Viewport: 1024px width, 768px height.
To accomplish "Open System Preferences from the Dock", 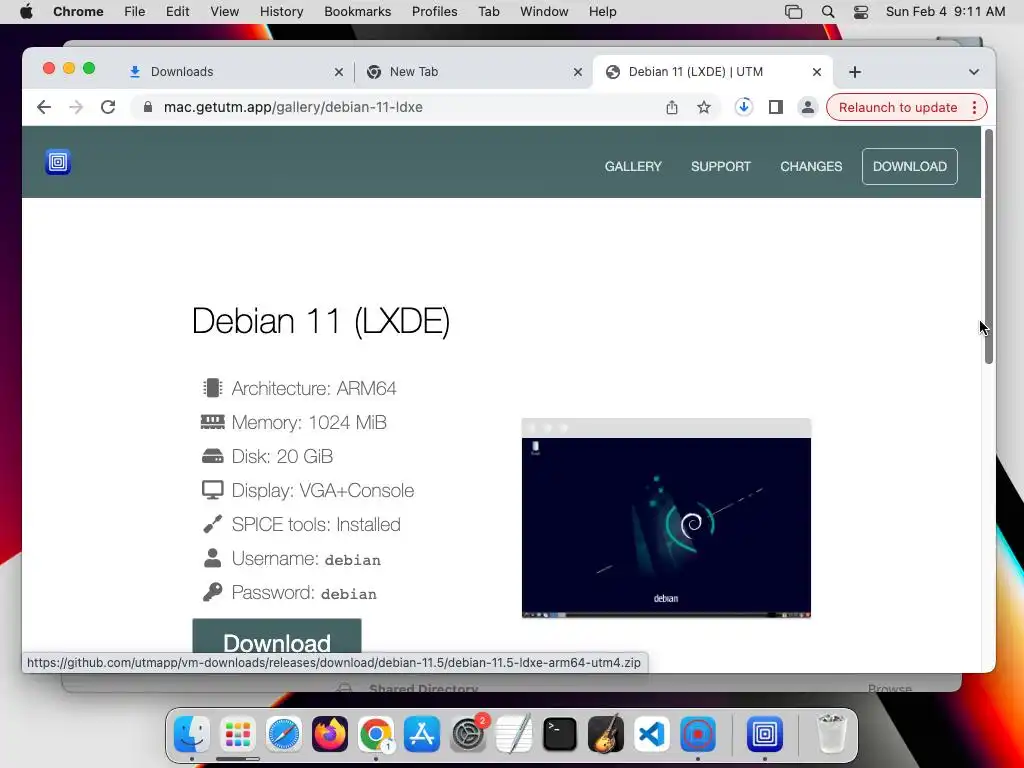I will pyautogui.click(x=468, y=734).
